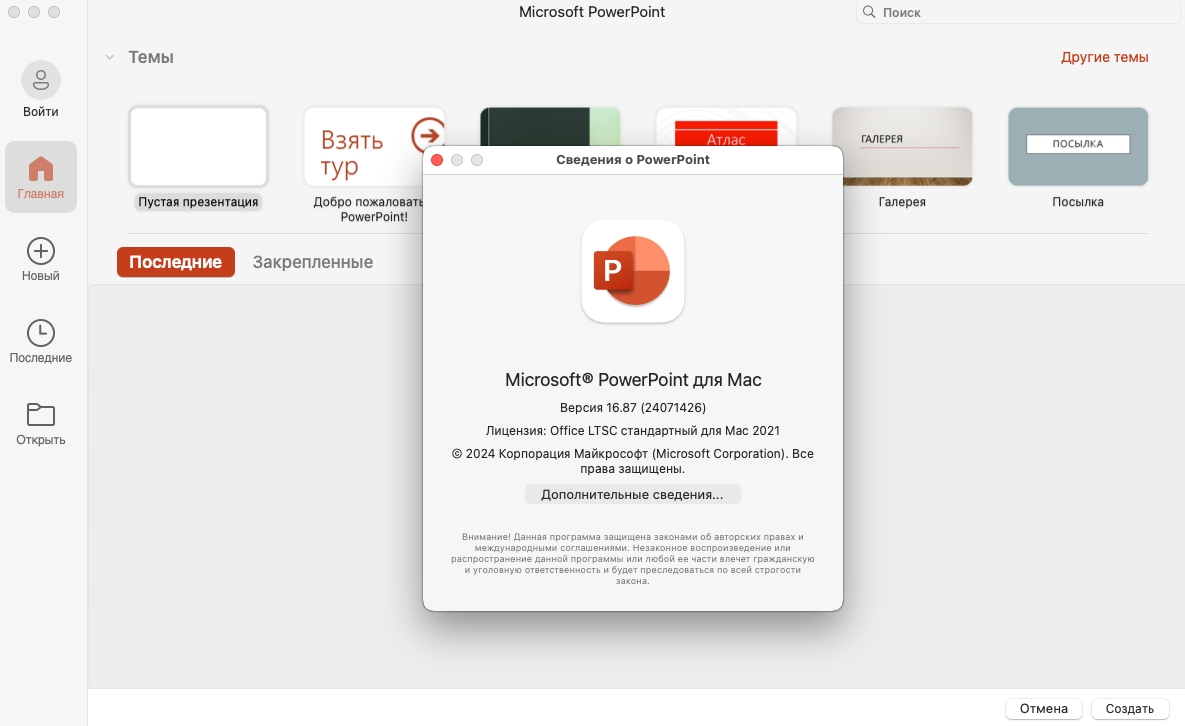Click the magnifier icon in the search field
This screenshot has height=726, width=1185.
click(x=870, y=13)
